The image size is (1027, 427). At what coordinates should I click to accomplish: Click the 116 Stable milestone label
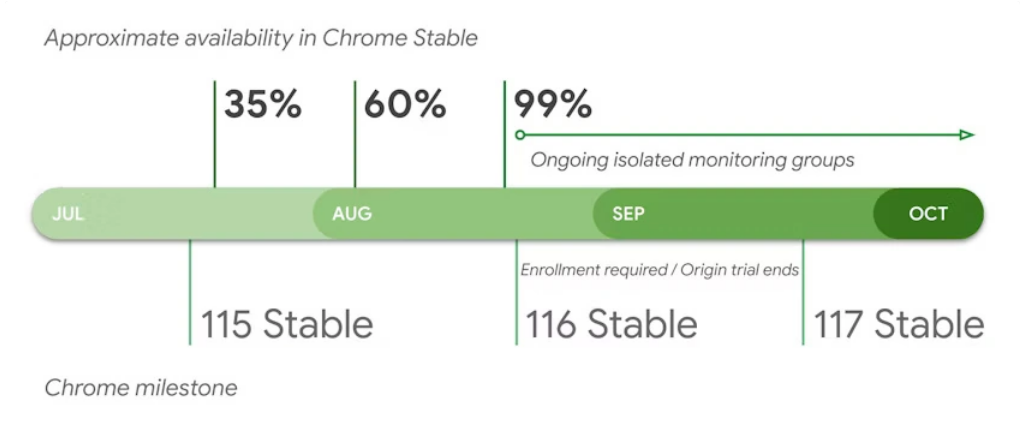click(x=611, y=324)
